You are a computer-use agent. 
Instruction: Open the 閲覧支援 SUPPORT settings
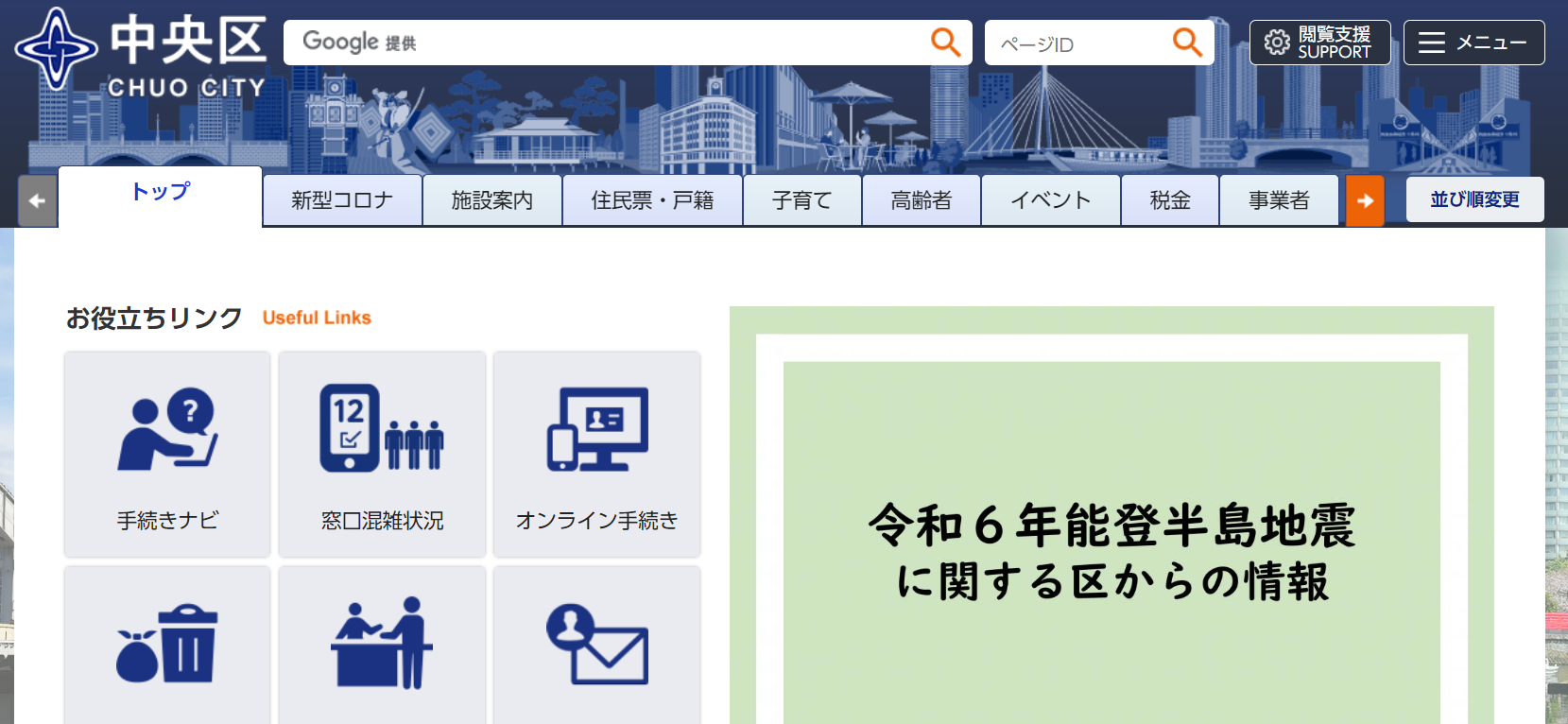pyautogui.click(x=1319, y=43)
